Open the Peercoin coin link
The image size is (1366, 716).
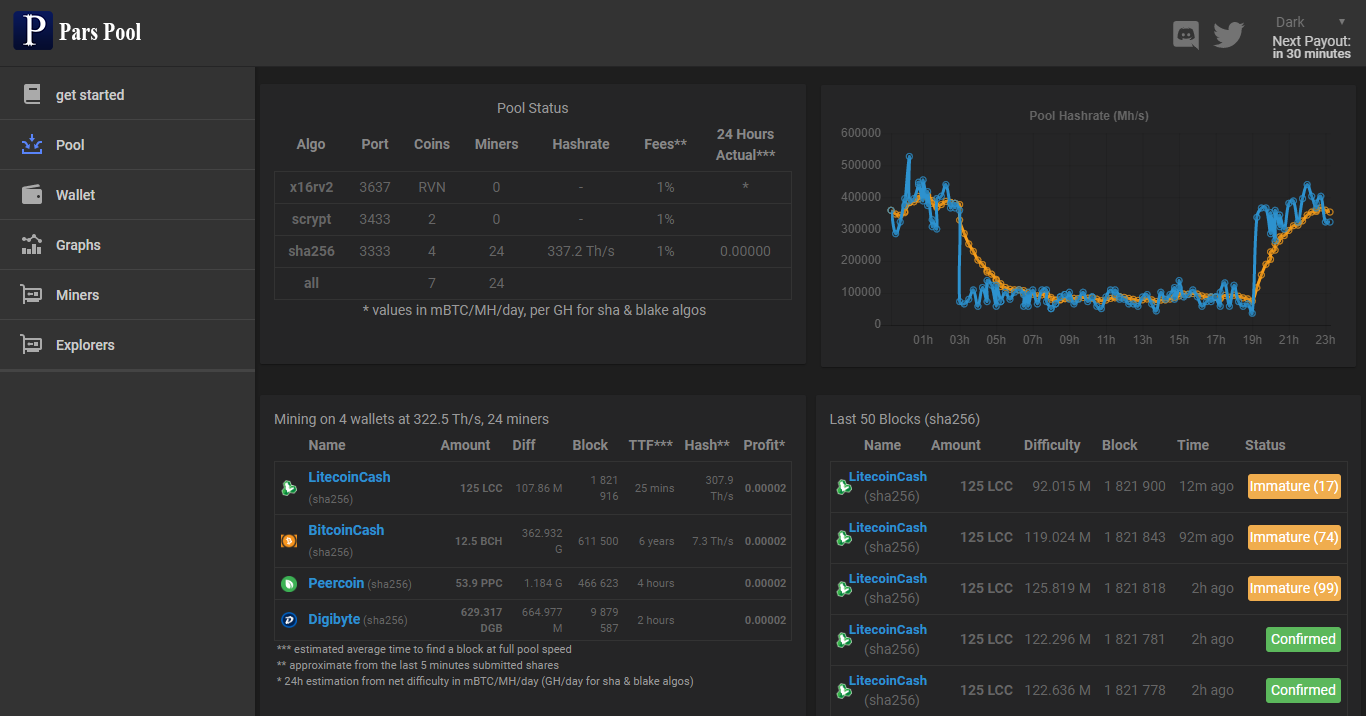tap(336, 583)
